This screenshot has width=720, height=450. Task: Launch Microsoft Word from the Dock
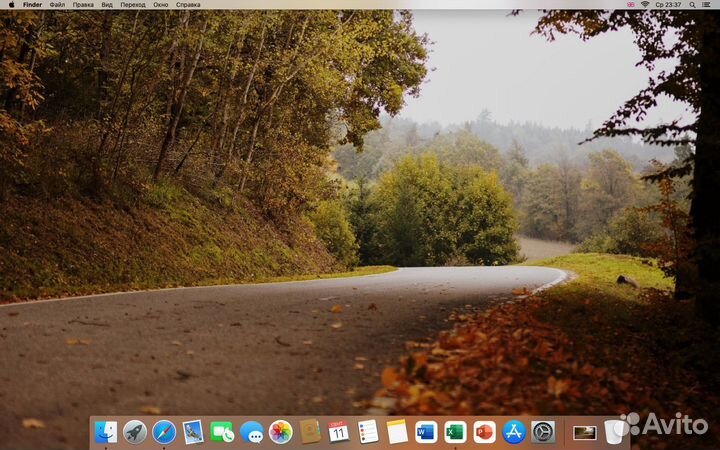(426, 432)
